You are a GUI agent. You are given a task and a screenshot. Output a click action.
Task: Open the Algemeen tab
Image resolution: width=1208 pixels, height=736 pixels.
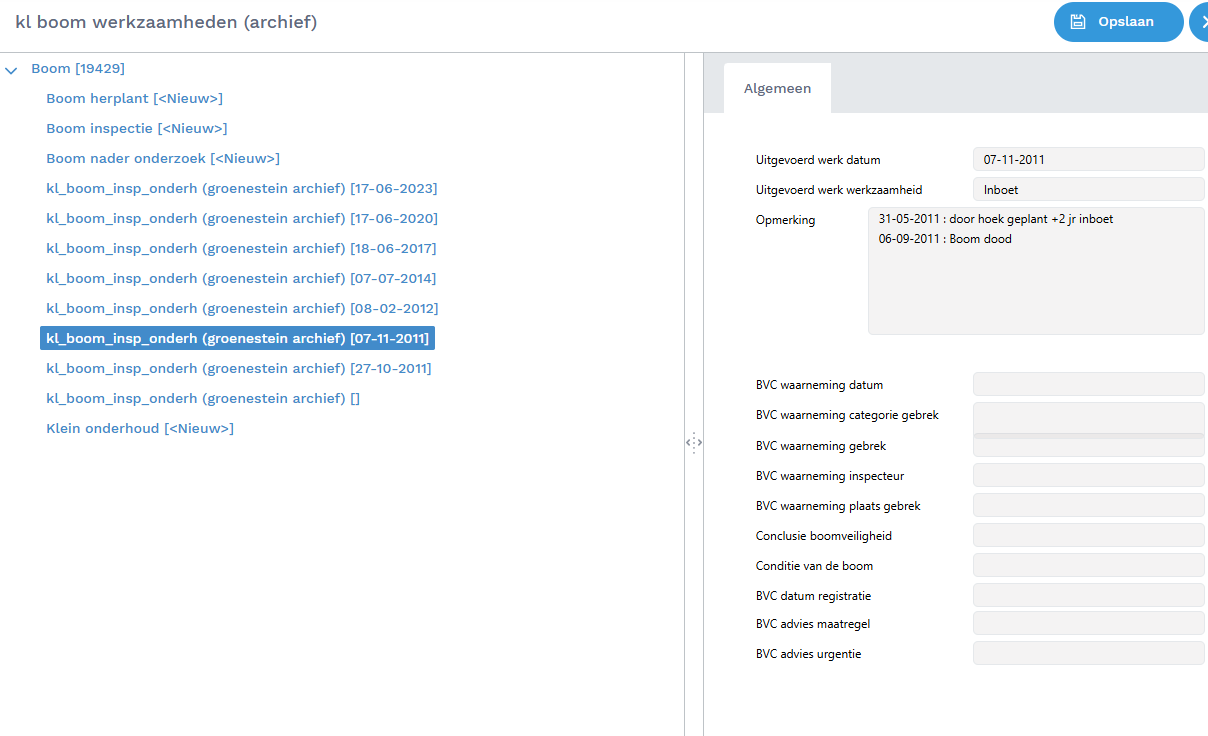click(777, 89)
